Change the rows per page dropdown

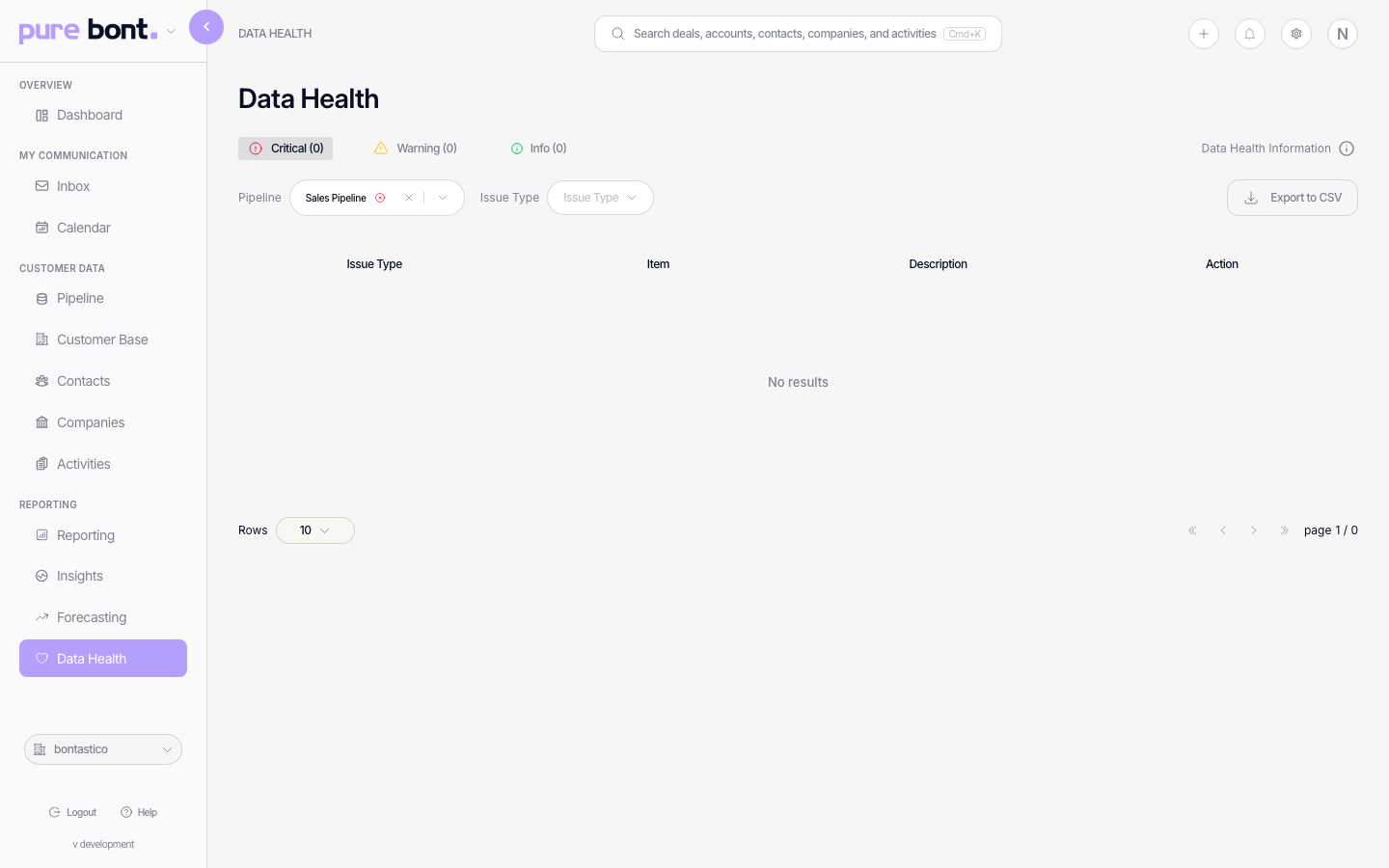[x=315, y=530]
